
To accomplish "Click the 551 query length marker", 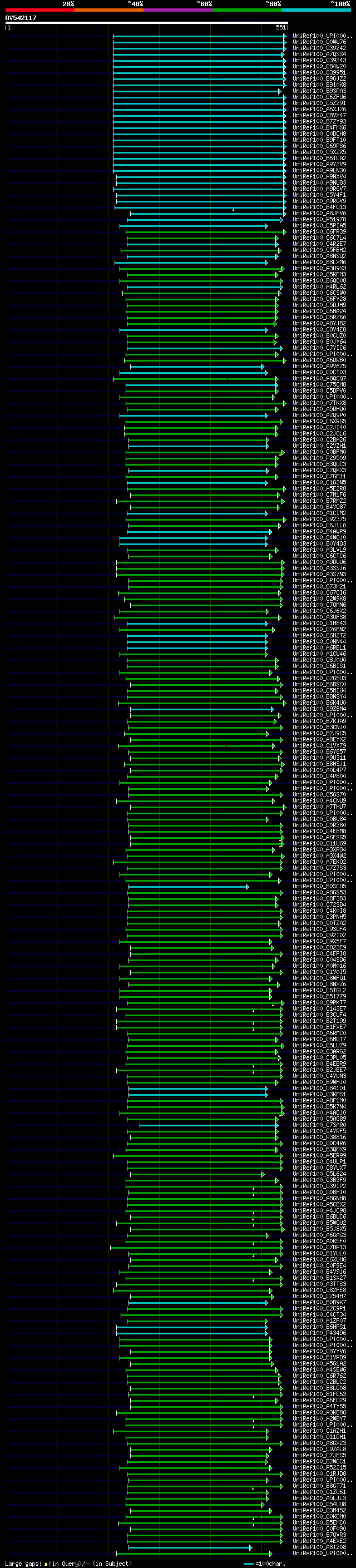I will point(280,27).
